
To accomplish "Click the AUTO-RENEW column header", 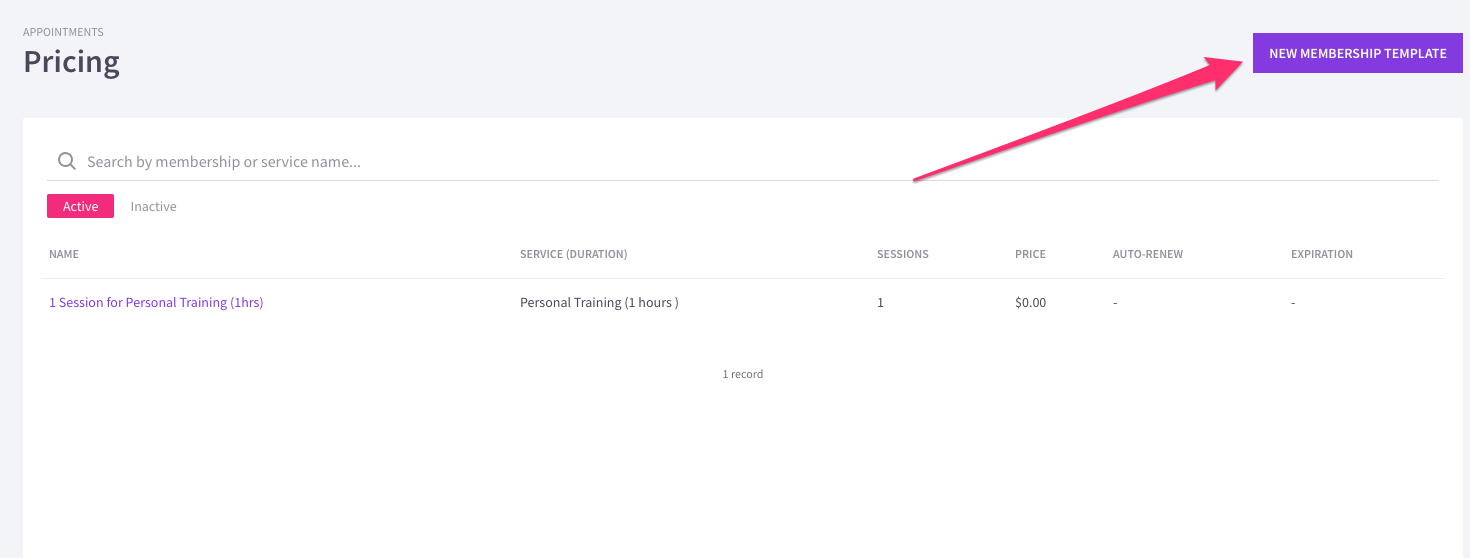I will point(1147,254).
